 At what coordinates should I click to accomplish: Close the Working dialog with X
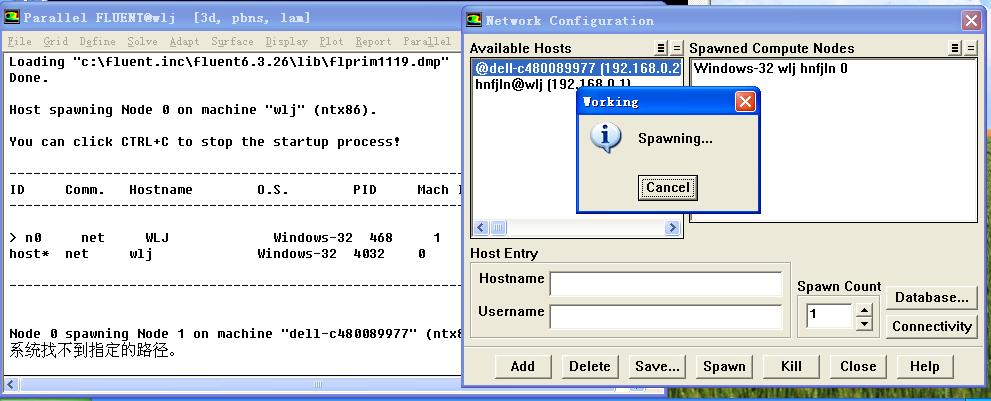[x=745, y=102]
